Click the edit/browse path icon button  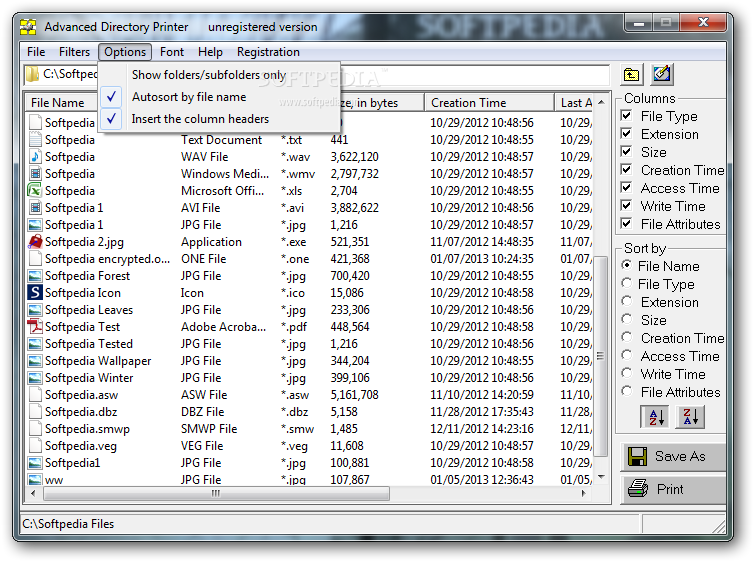pos(662,75)
